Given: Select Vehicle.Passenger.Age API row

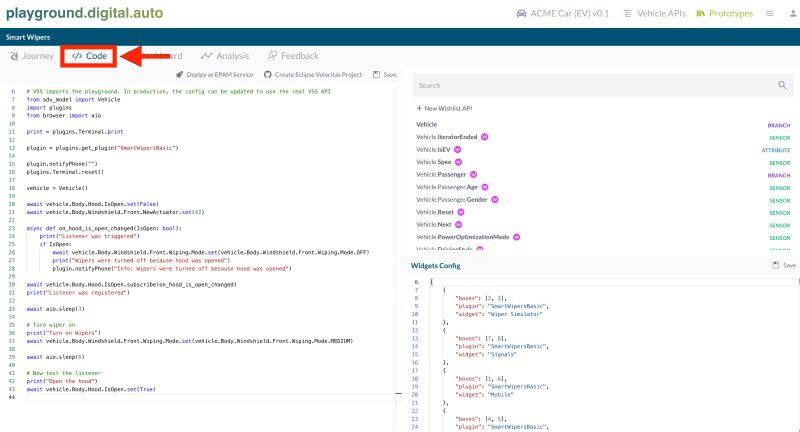Looking at the screenshot, I should pyautogui.click(x=603, y=187).
